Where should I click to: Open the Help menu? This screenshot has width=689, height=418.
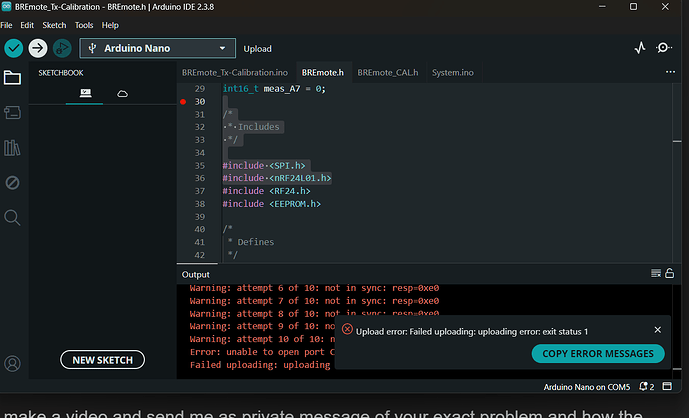click(x=110, y=25)
